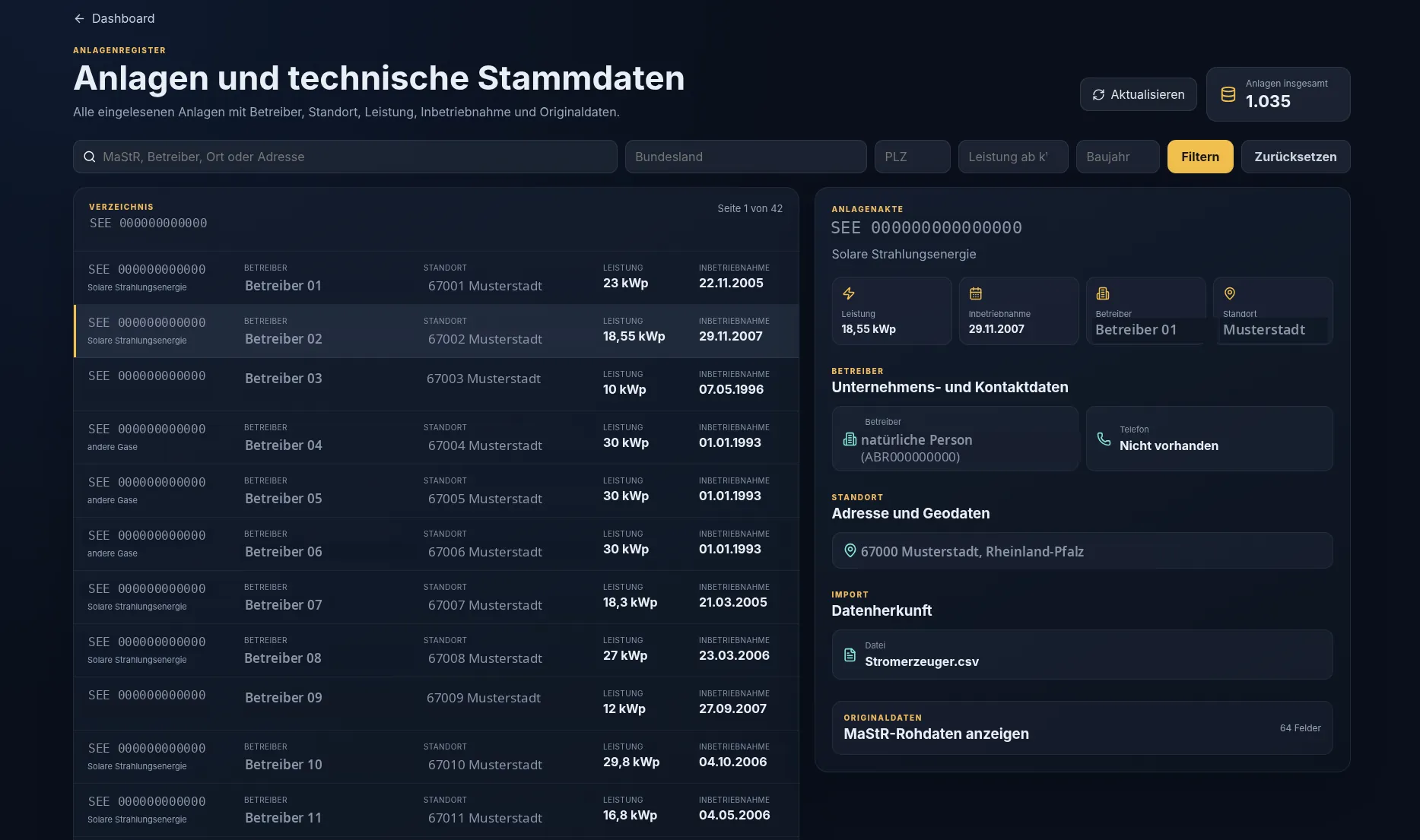Click the Stromerzeuger.csv file name
This screenshot has width=1420, height=840.
coord(922,661)
